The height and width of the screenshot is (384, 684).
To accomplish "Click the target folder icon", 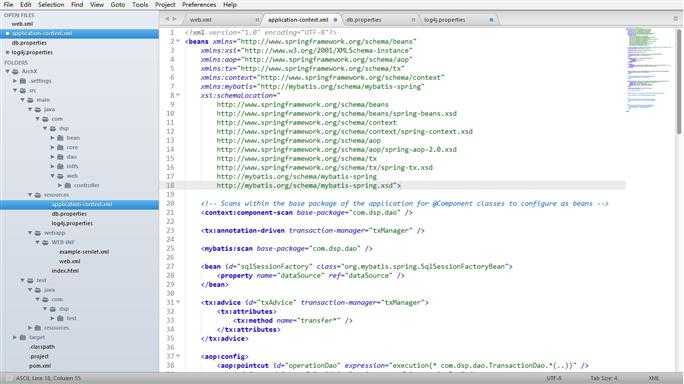I will pos(23,338).
